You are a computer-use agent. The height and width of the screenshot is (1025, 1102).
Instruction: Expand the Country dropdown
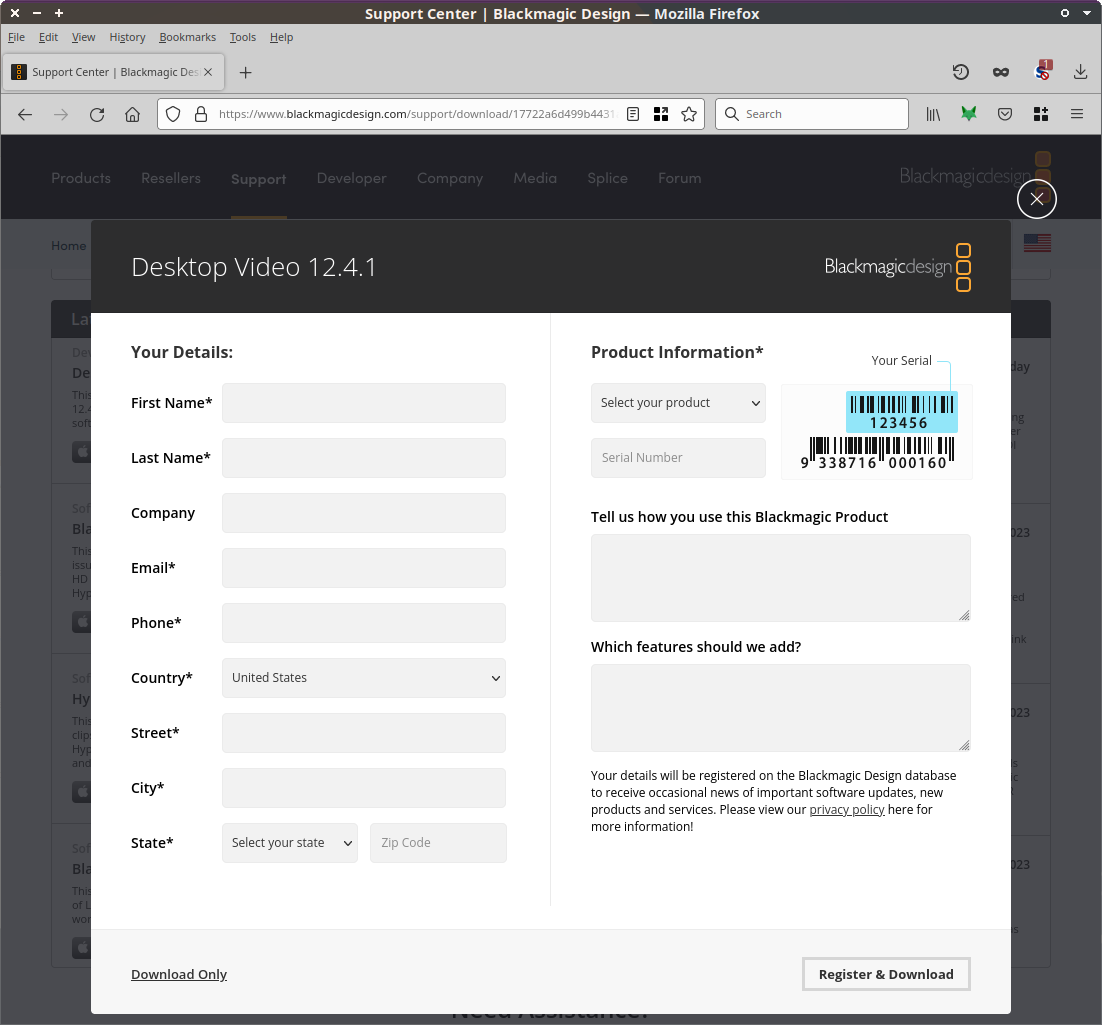pyautogui.click(x=364, y=678)
